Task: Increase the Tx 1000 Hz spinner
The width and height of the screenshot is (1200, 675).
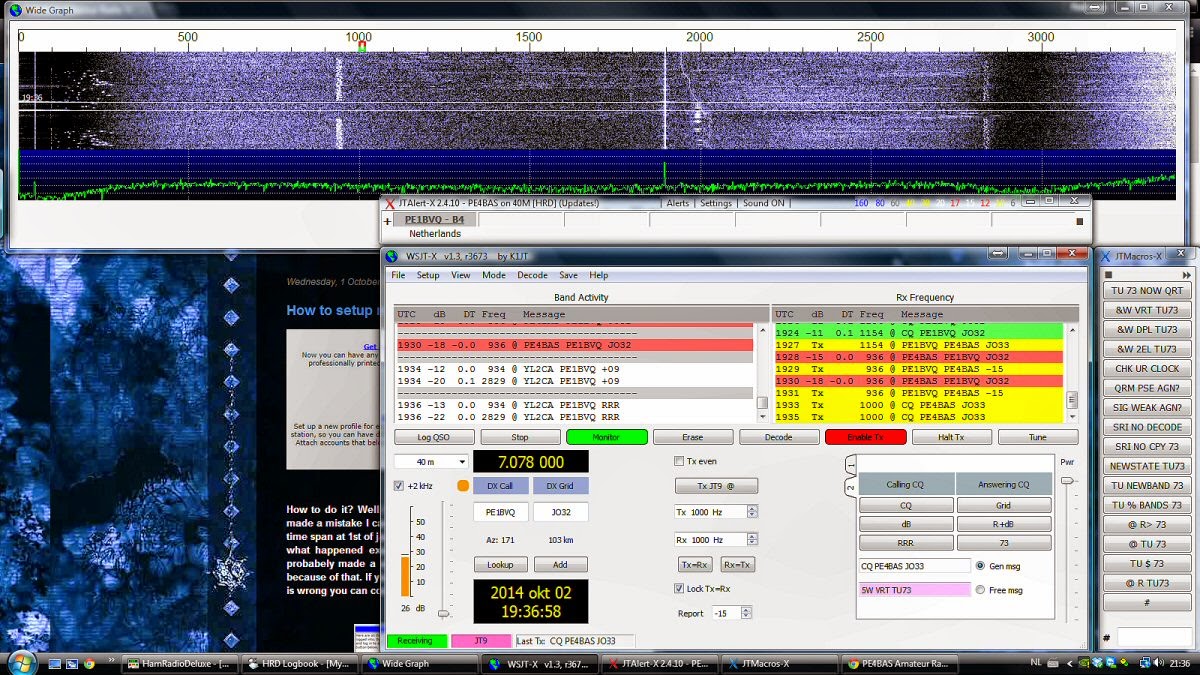Action: tap(752, 508)
